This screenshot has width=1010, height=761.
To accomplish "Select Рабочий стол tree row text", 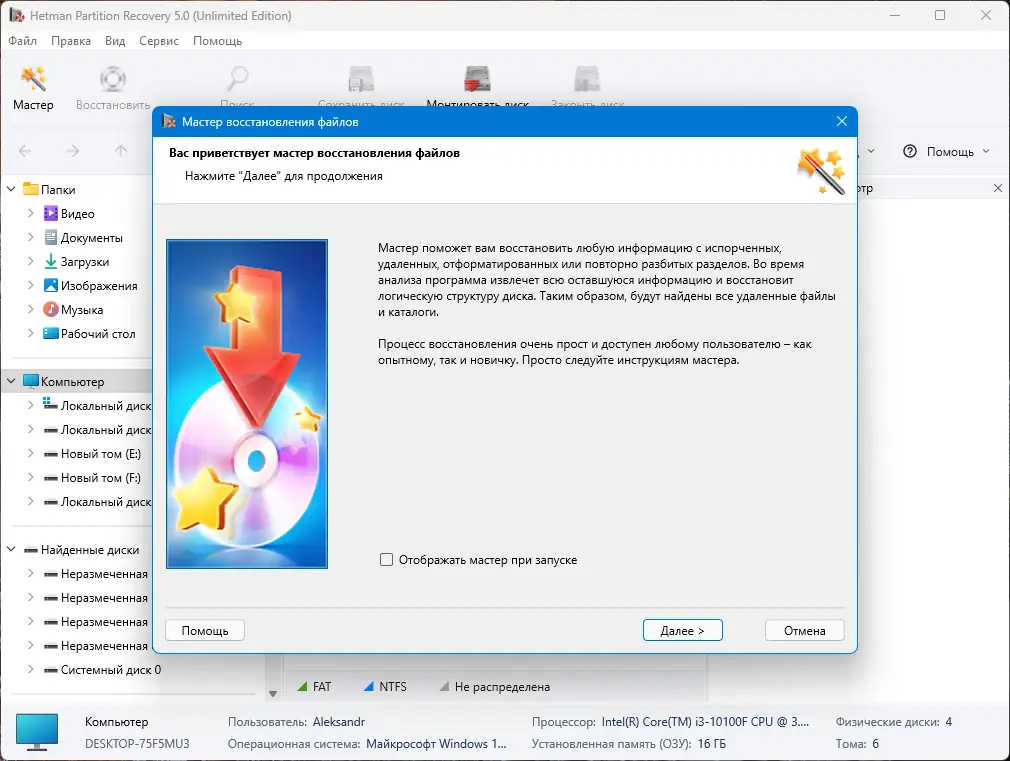I will 98,334.
